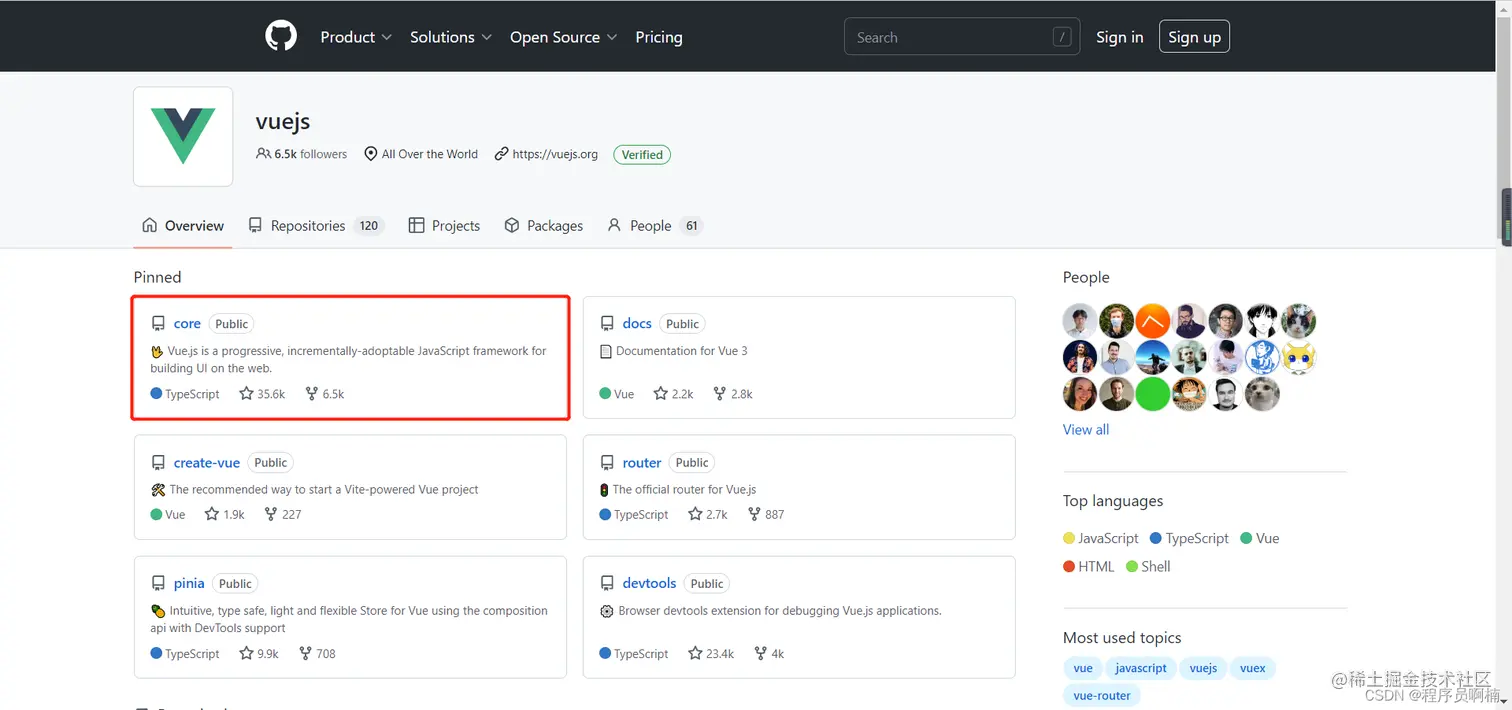This screenshot has width=1512, height=710.
Task: Click the pinia star count 9.9k
Action: pyautogui.click(x=259, y=654)
